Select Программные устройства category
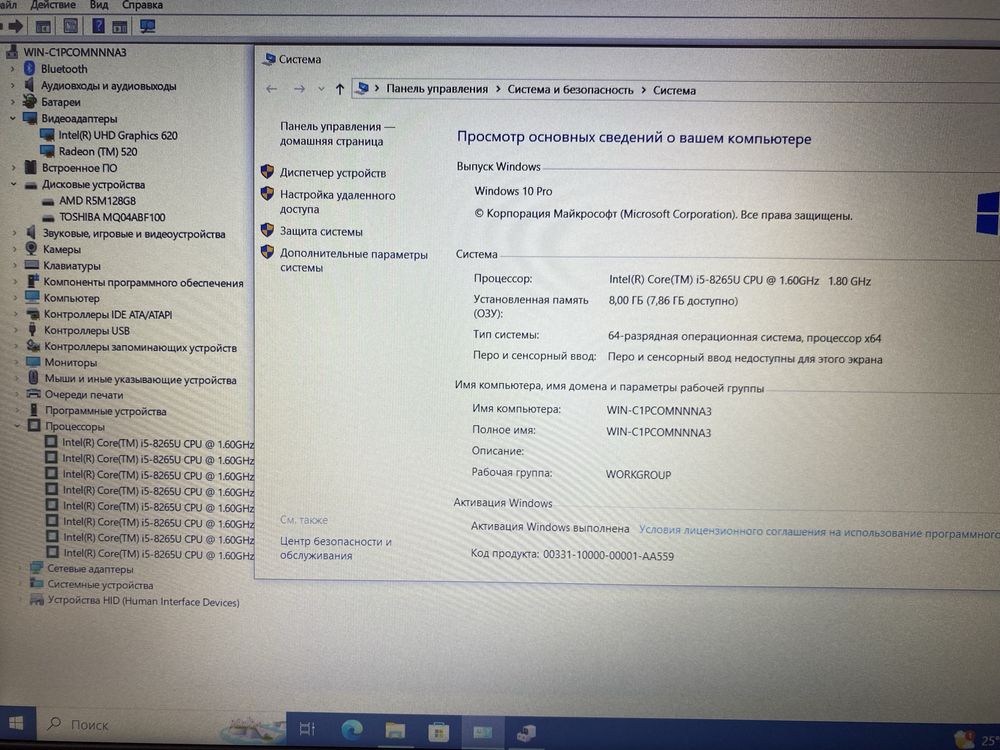Viewport: 1000px width, 750px height. [x=105, y=411]
